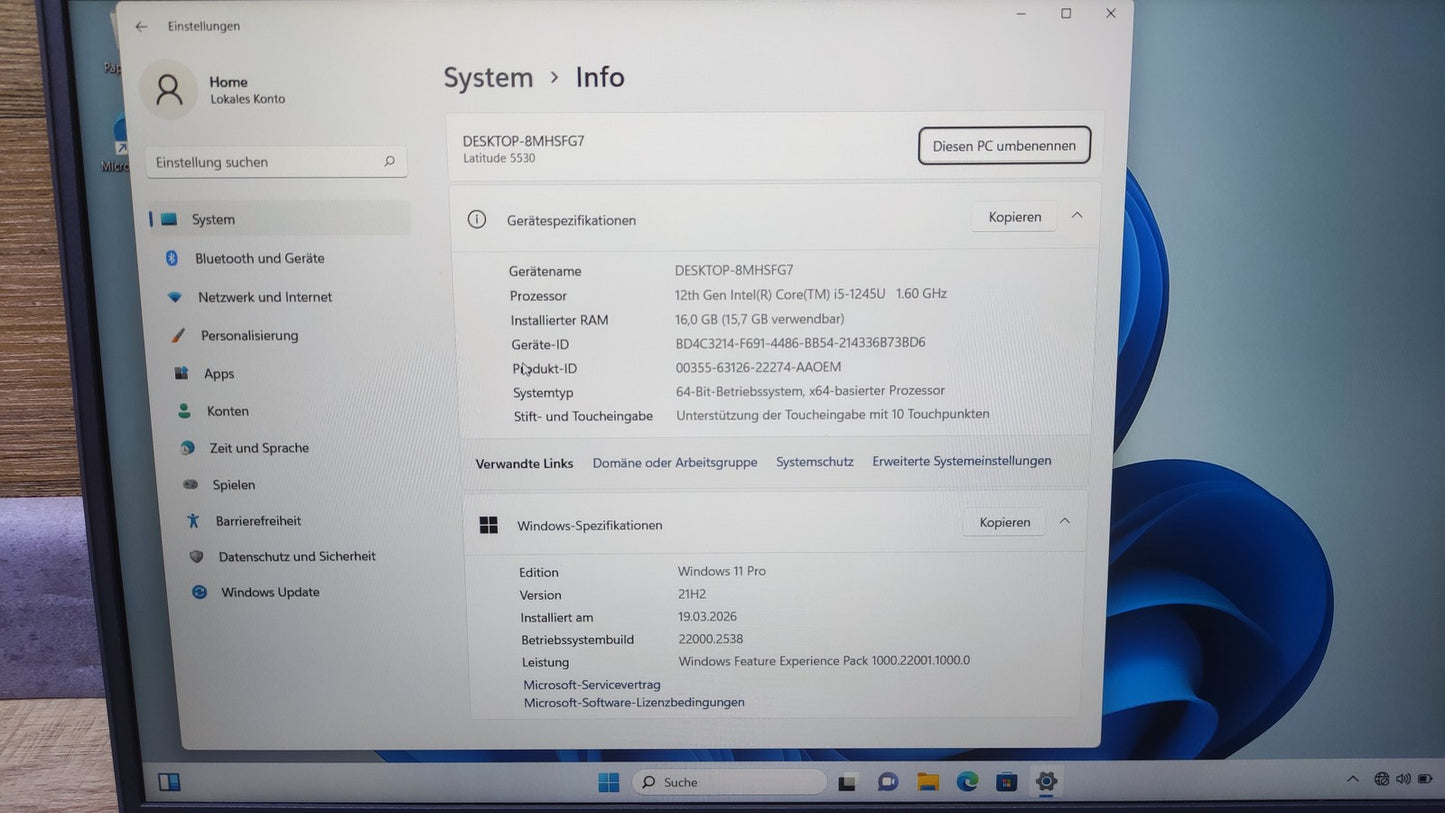The height and width of the screenshot is (813, 1445).
Task: Click the System breadcrumb in the header
Action: pos(488,78)
